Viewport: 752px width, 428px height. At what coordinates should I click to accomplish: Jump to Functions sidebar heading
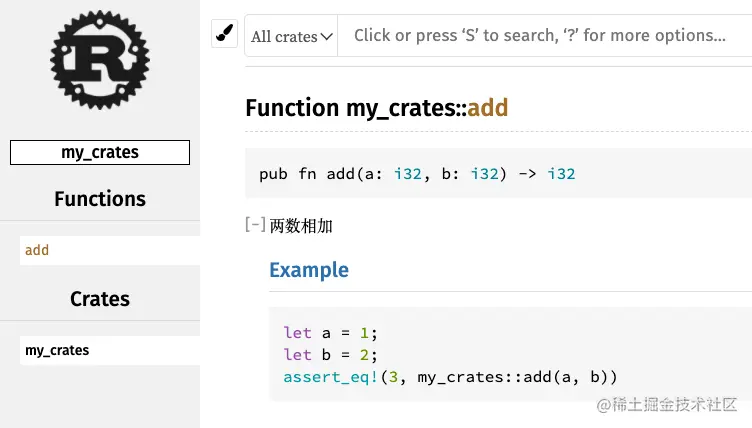100,199
